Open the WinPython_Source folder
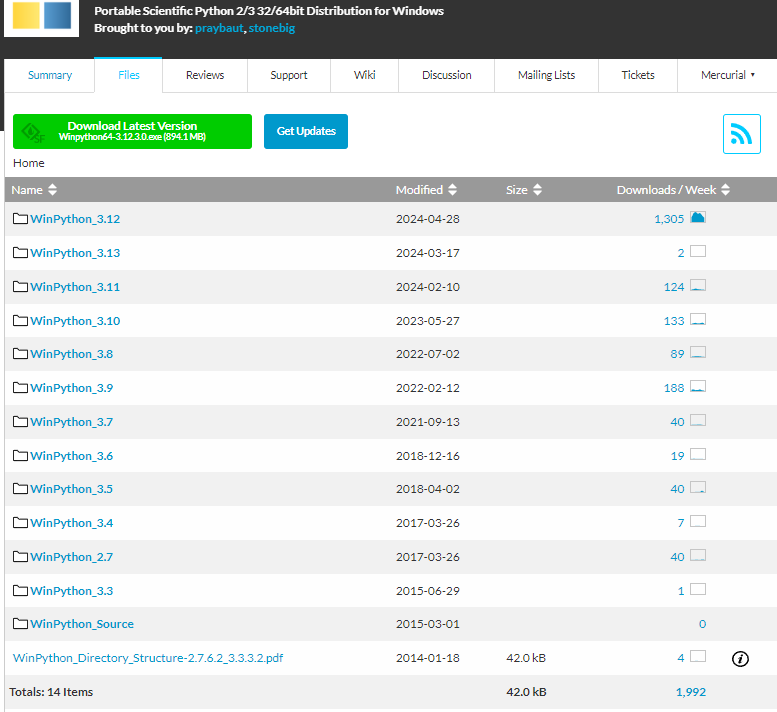Viewport: 777px width, 712px height. (82, 624)
